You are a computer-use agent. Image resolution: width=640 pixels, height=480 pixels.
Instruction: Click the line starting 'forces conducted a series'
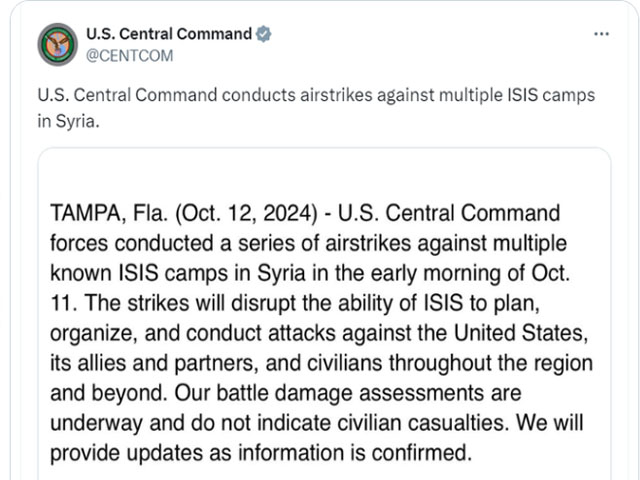[309, 244]
